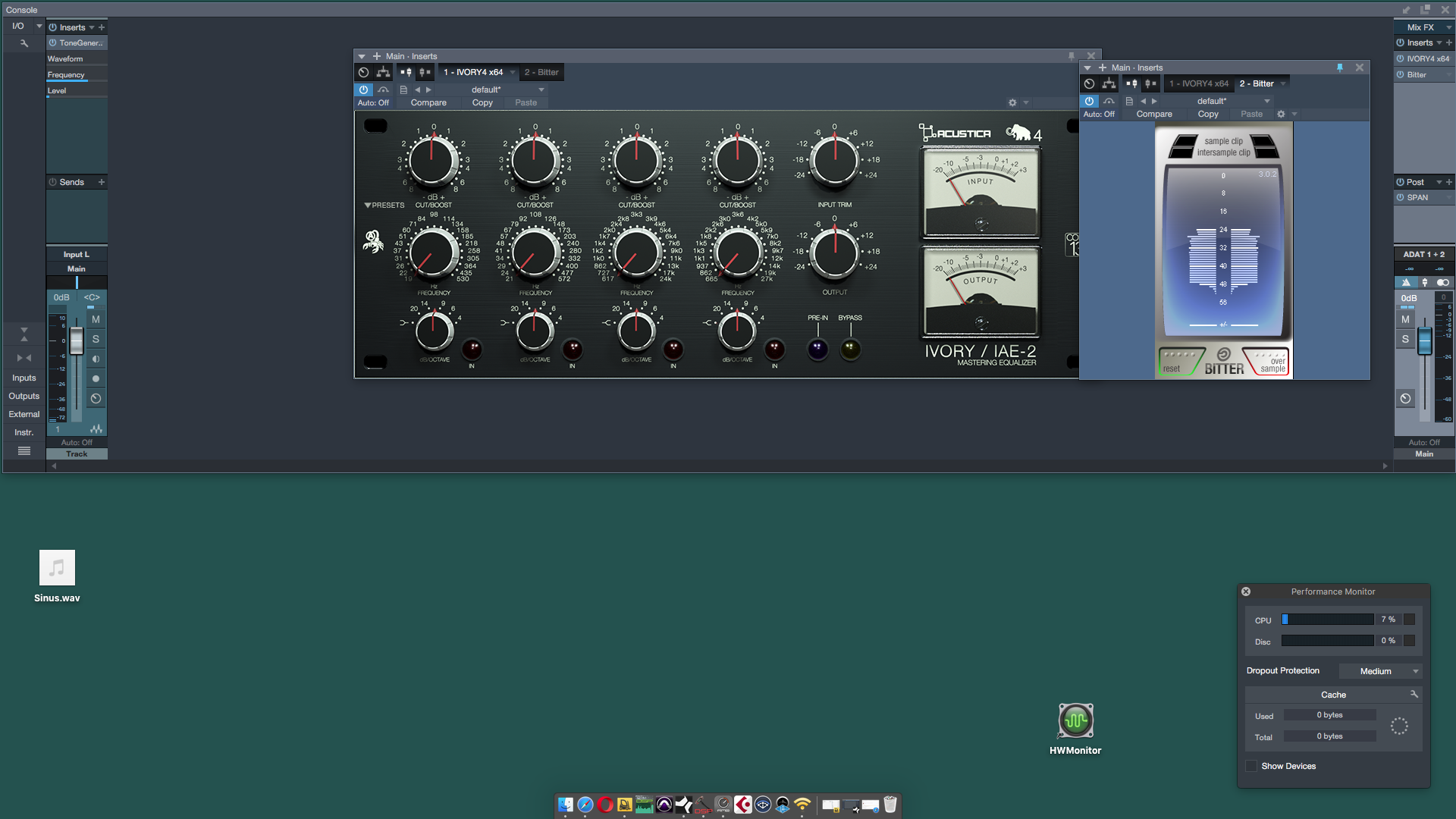Screen dimensions: 1456x819
Task: Open Safari from the Dock
Action: click(585, 805)
